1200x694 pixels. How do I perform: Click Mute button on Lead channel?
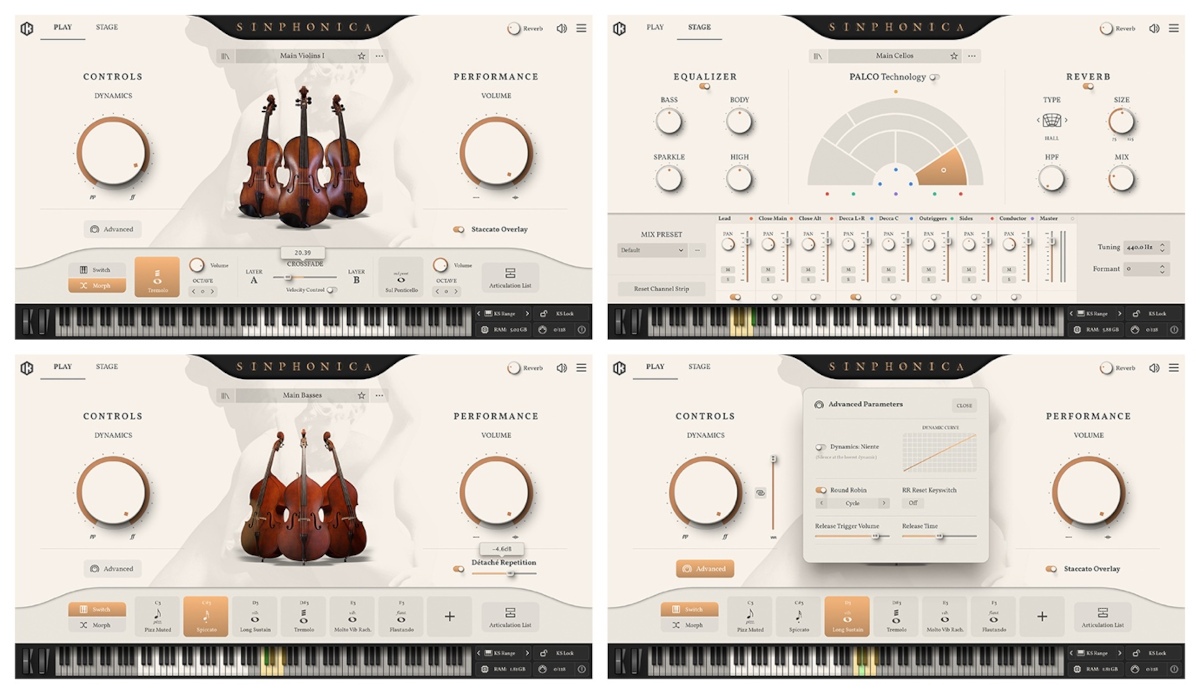pos(728,270)
